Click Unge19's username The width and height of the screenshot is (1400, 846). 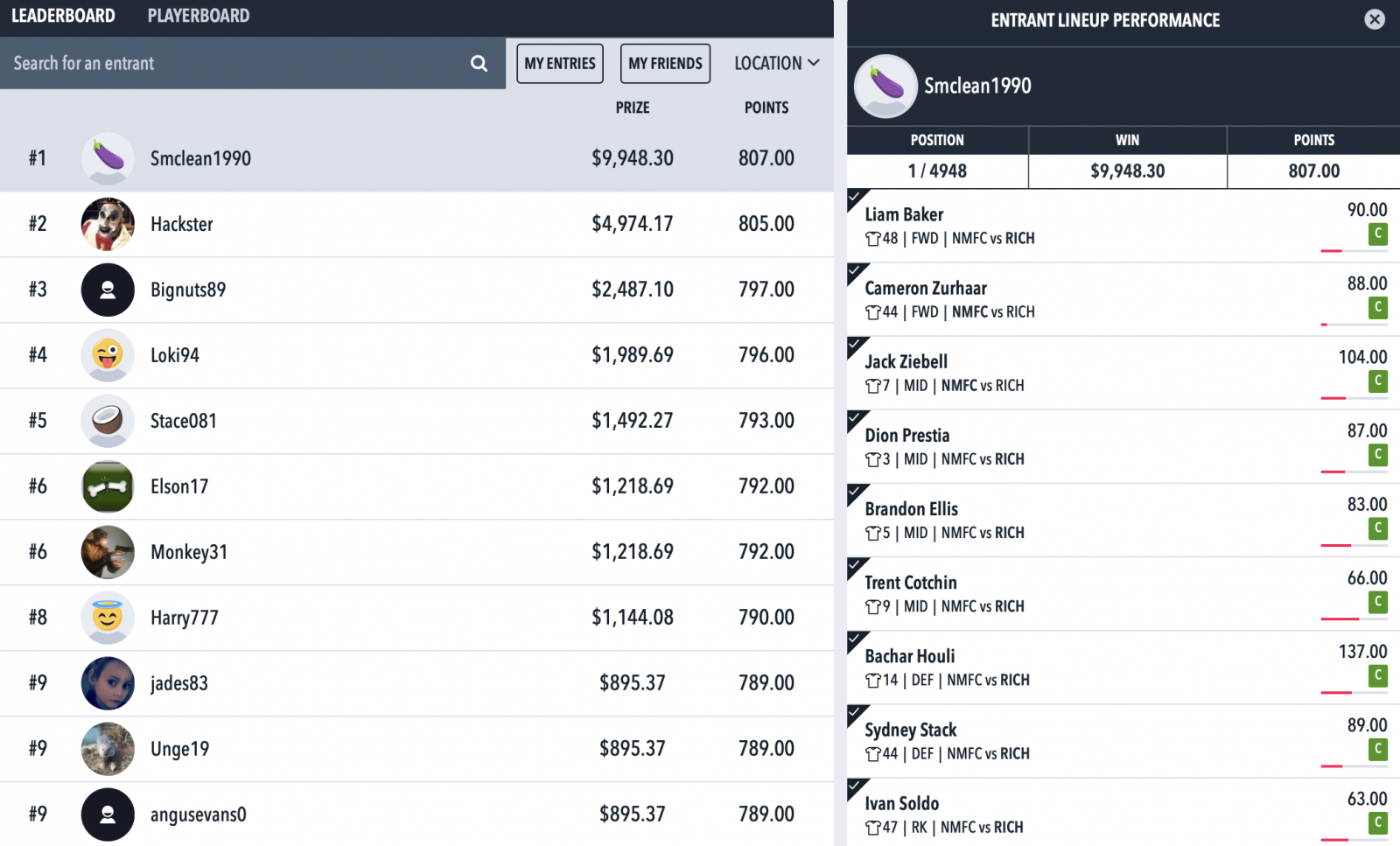179,749
